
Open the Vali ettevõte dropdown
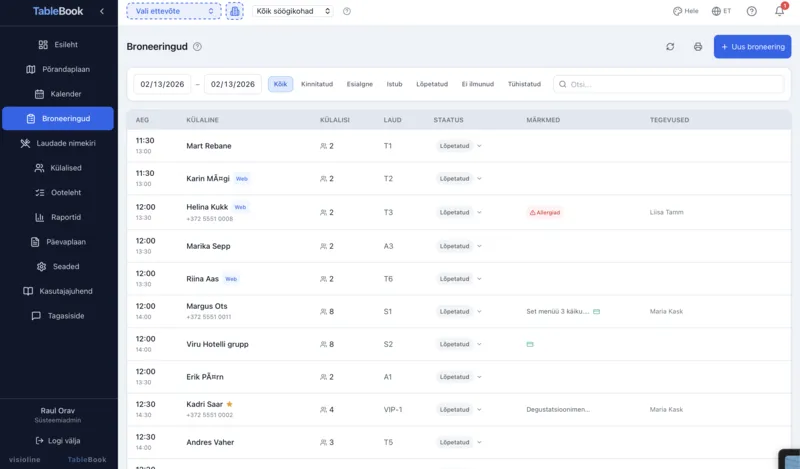173,11
